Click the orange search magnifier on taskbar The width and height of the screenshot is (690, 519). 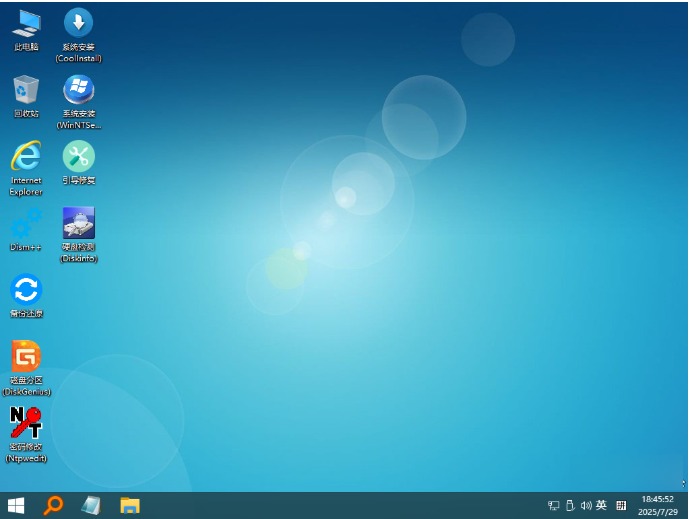click(x=53, y=505)
